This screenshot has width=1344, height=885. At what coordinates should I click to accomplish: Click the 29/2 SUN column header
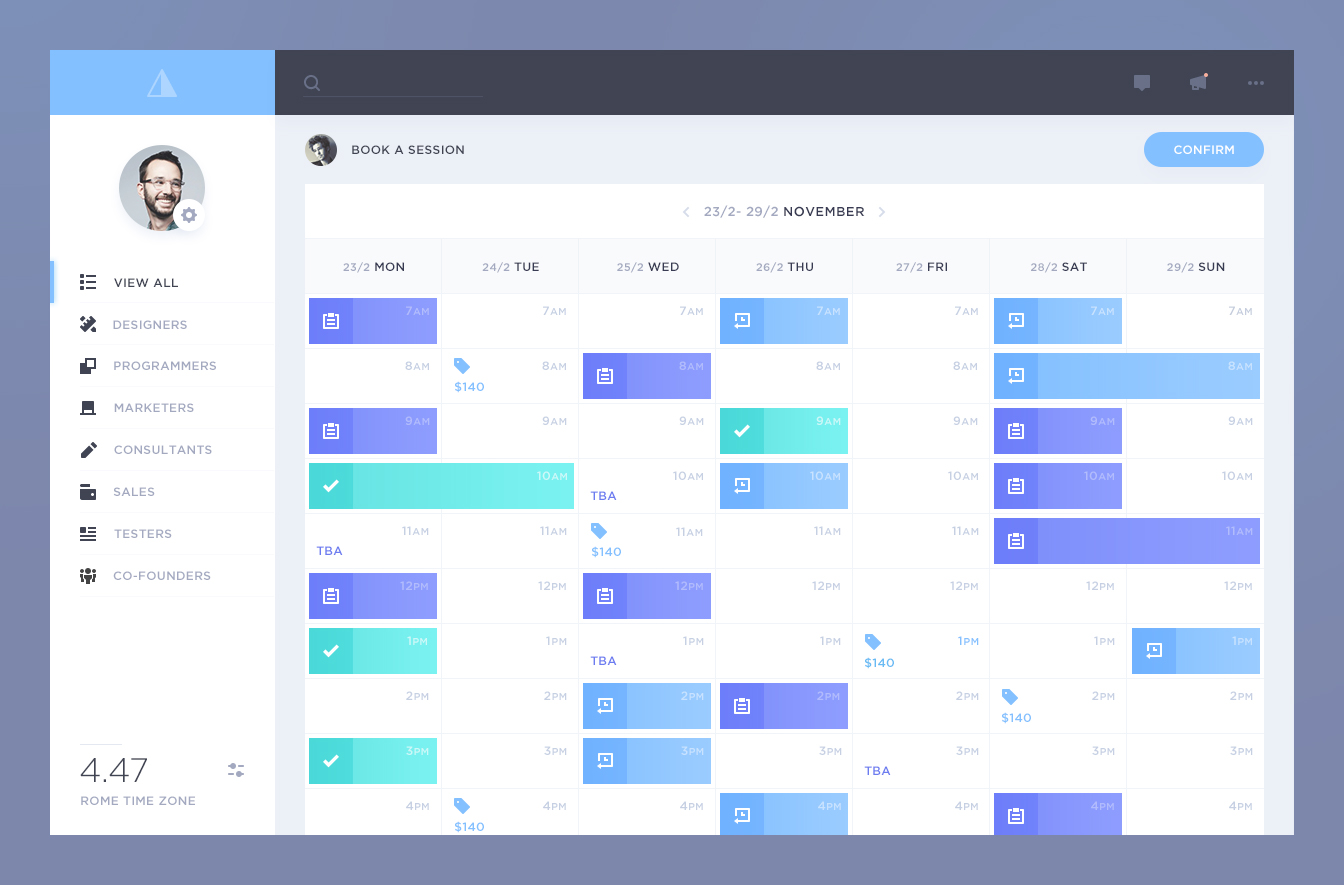1196,267
